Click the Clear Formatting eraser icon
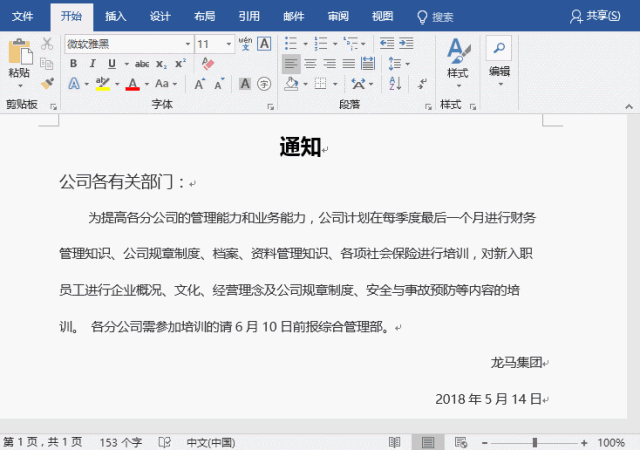Screen dimensions: 640x450 pos(208,63)
